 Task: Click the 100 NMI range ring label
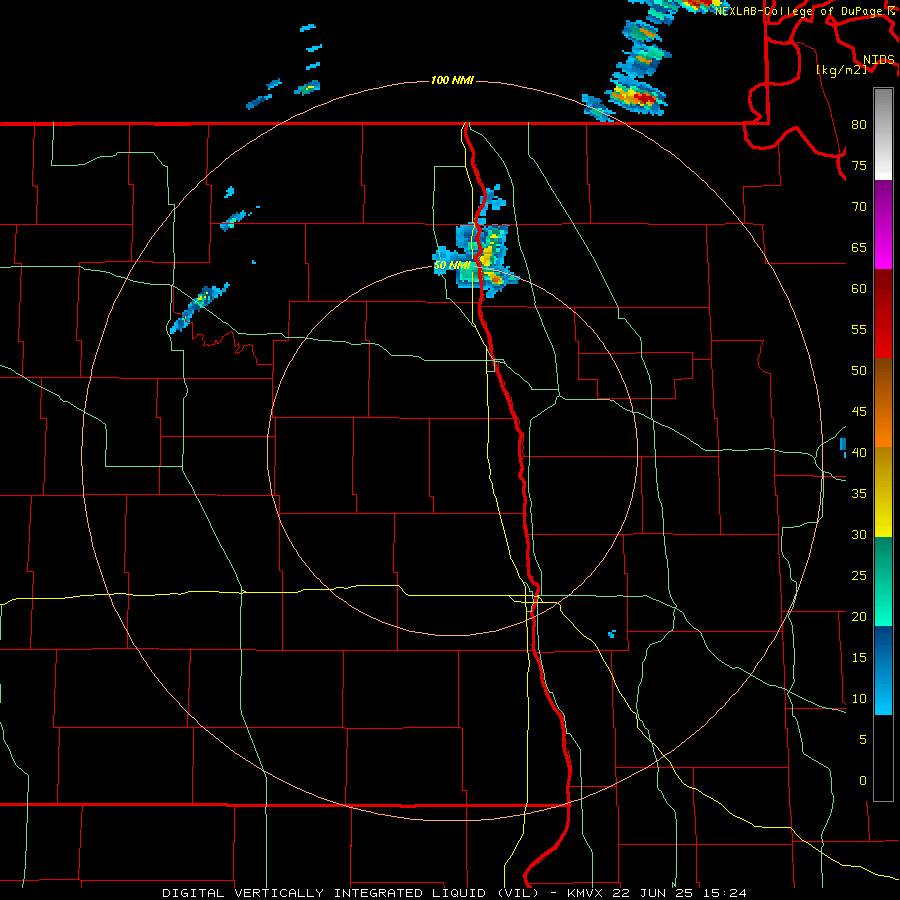tap(452, 80)
